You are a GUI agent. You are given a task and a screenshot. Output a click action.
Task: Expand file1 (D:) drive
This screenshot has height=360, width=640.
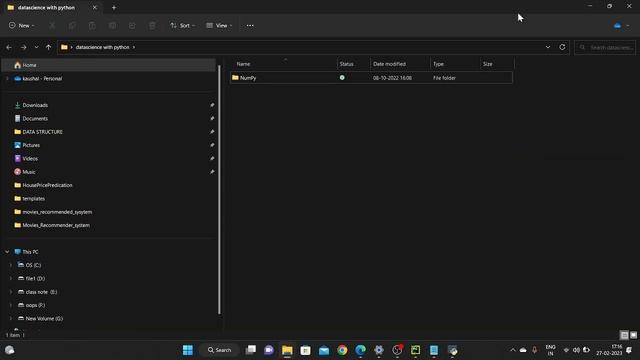11,278
